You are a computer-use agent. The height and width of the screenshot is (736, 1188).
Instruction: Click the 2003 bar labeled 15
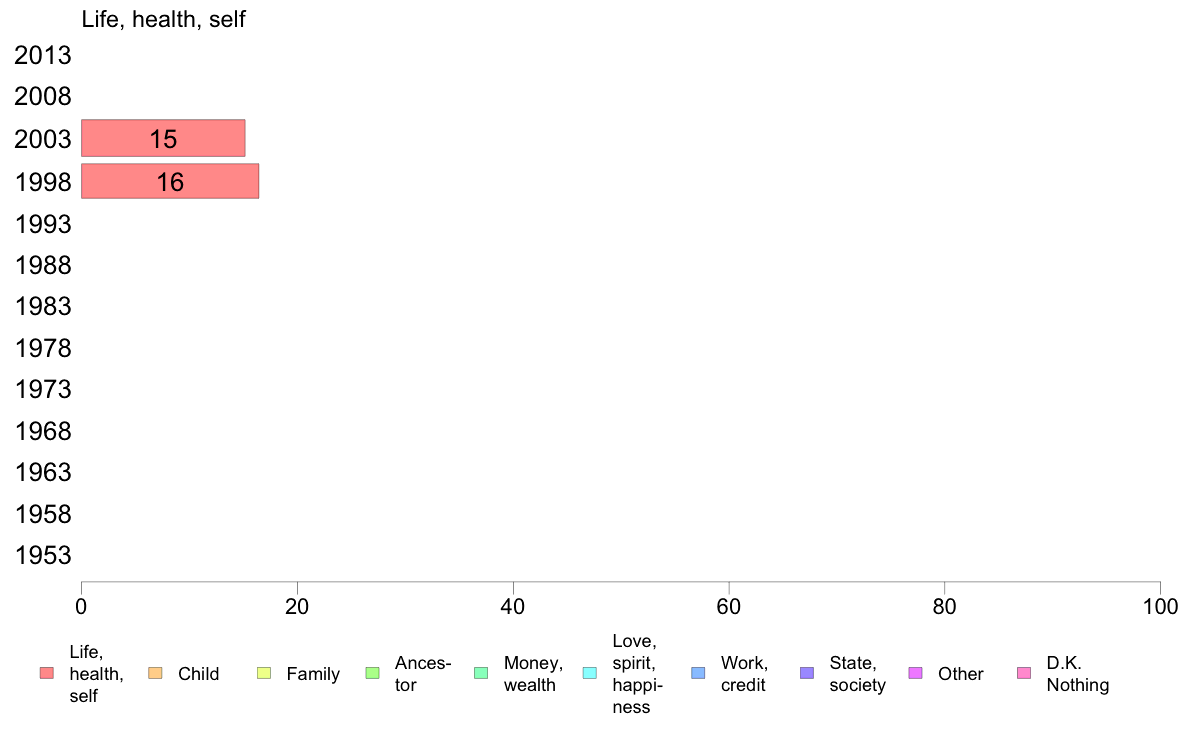coord(163,138)
